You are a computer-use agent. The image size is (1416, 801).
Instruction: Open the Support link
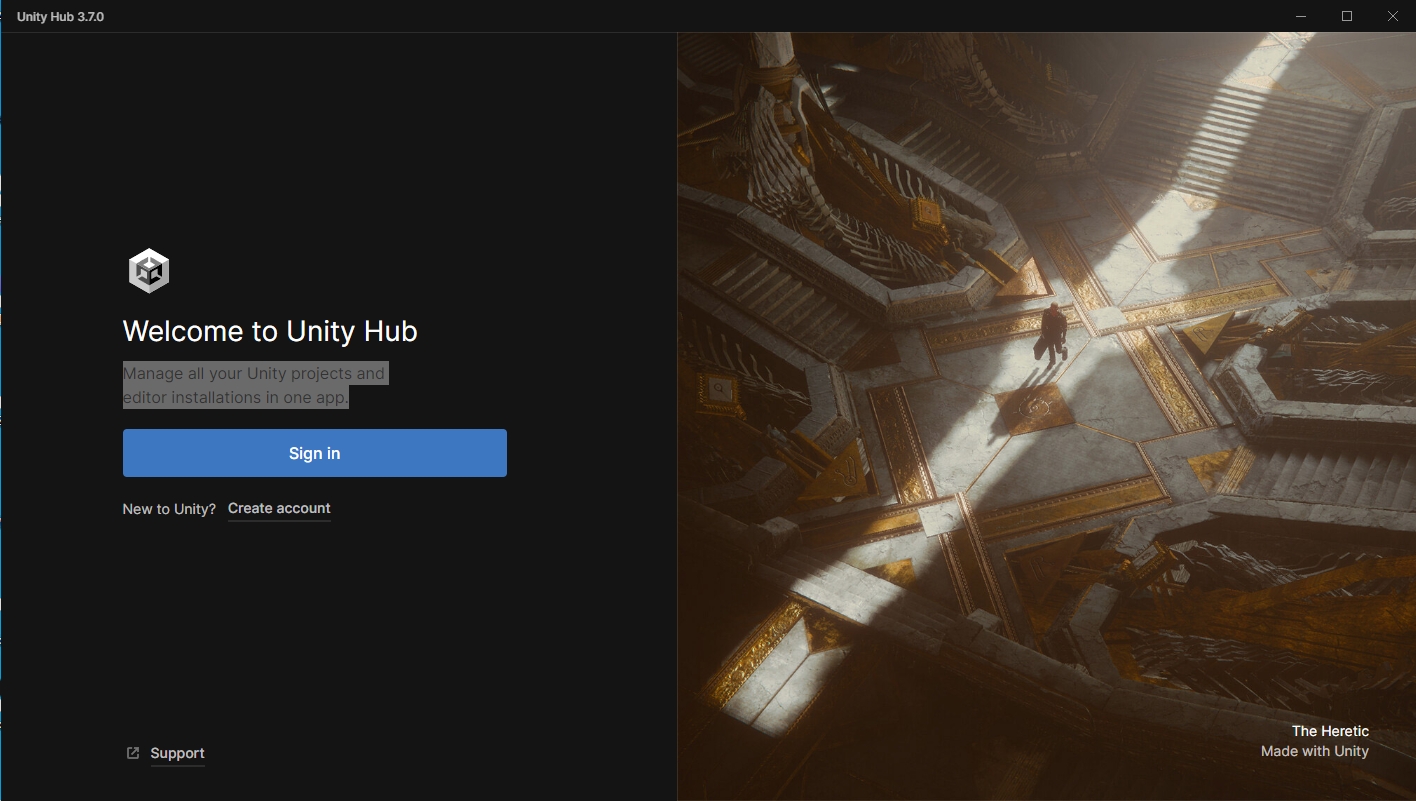tap(177, 753)
